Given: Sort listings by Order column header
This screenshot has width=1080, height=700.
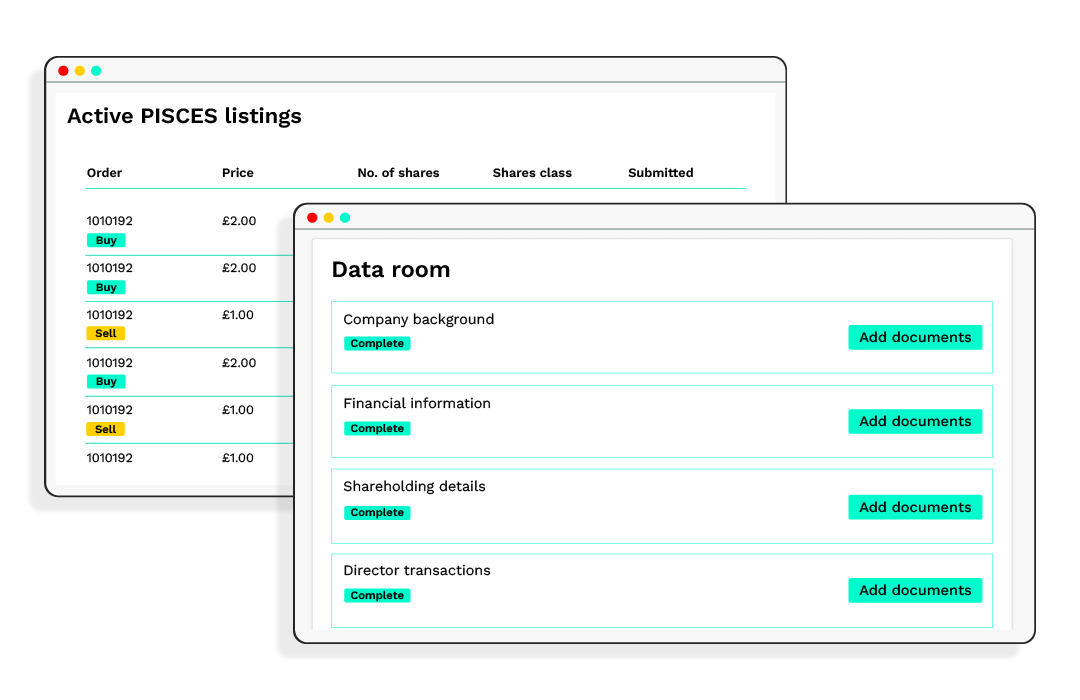Looking at the screenshot, I should click(x=104, y=173).
